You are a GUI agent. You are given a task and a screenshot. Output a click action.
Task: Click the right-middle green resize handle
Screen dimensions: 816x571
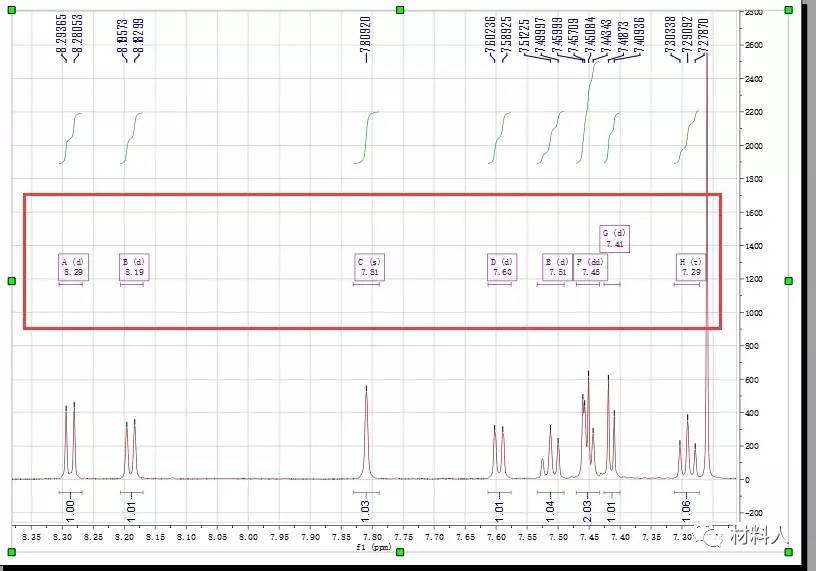click(788, 281)
